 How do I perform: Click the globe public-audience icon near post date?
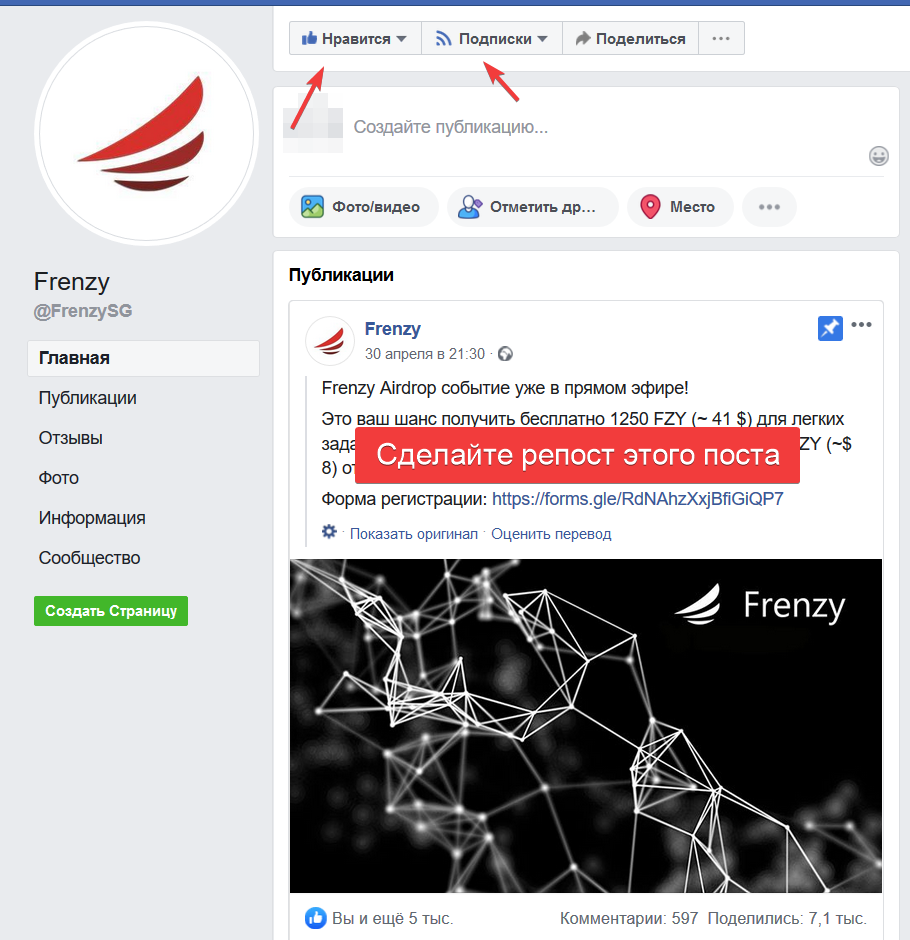point(505,354)
